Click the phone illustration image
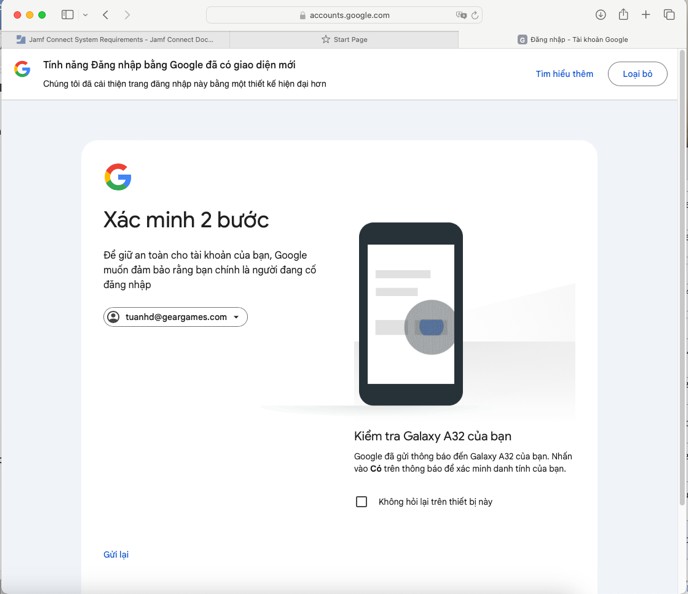Screen dimensions: 688x594 [411, 314]
